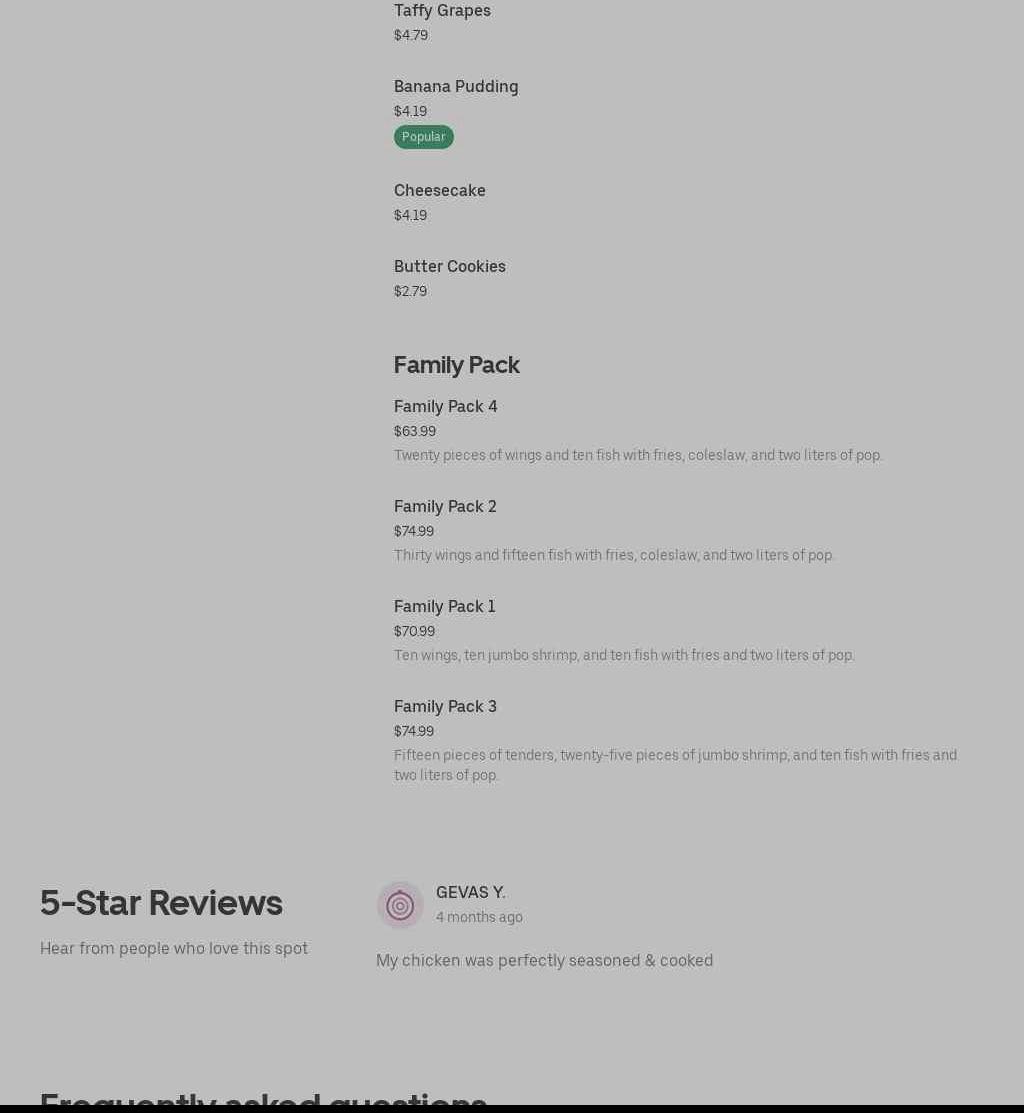The height and width of the screenshot is (1113, 1024).
Task: Select the Family Pack 3 item
Action: [x=445, y=707]
